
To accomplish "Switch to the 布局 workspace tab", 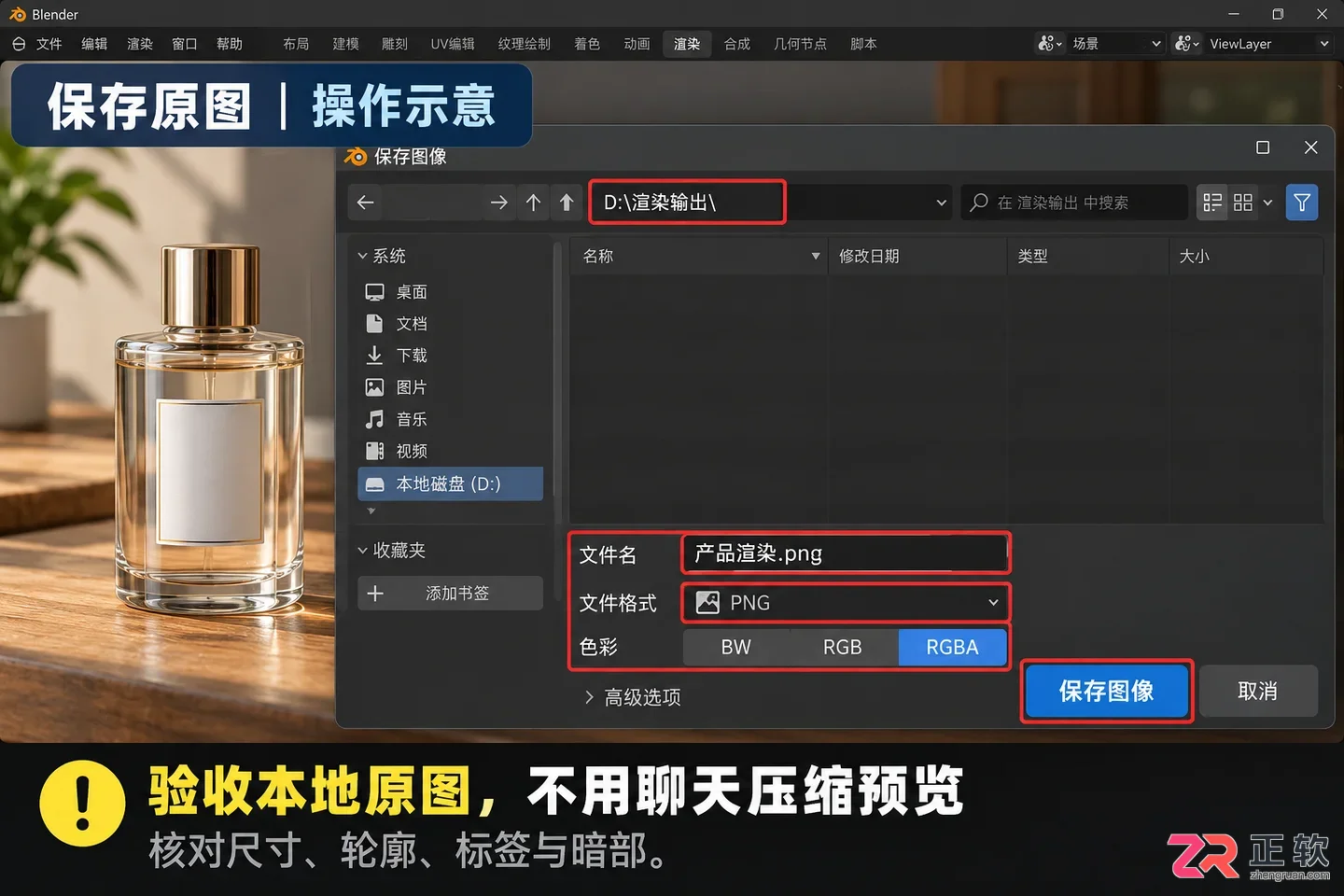I will (x=296, y=44).
